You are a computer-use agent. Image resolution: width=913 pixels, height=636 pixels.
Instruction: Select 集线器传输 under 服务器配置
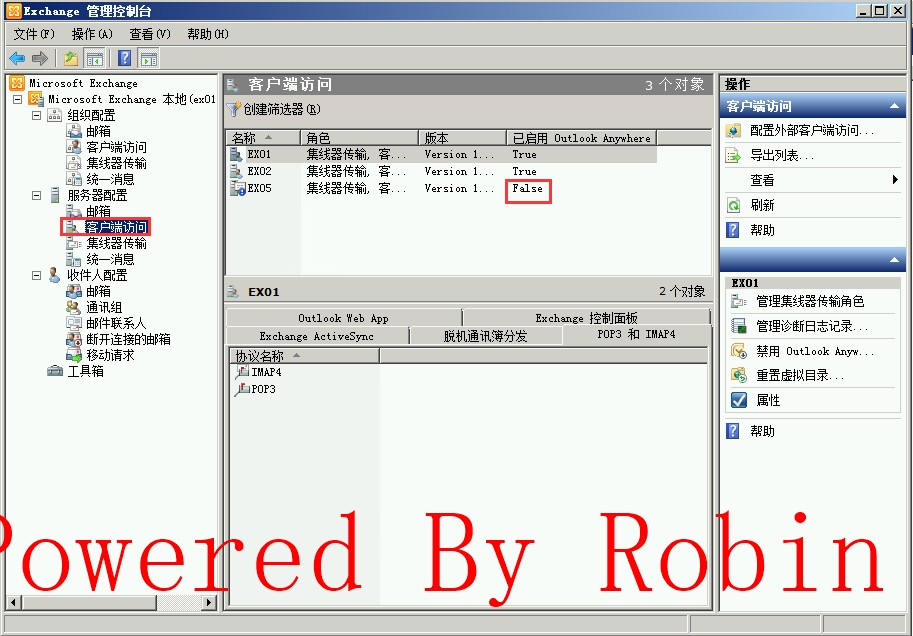pos(116,243)
